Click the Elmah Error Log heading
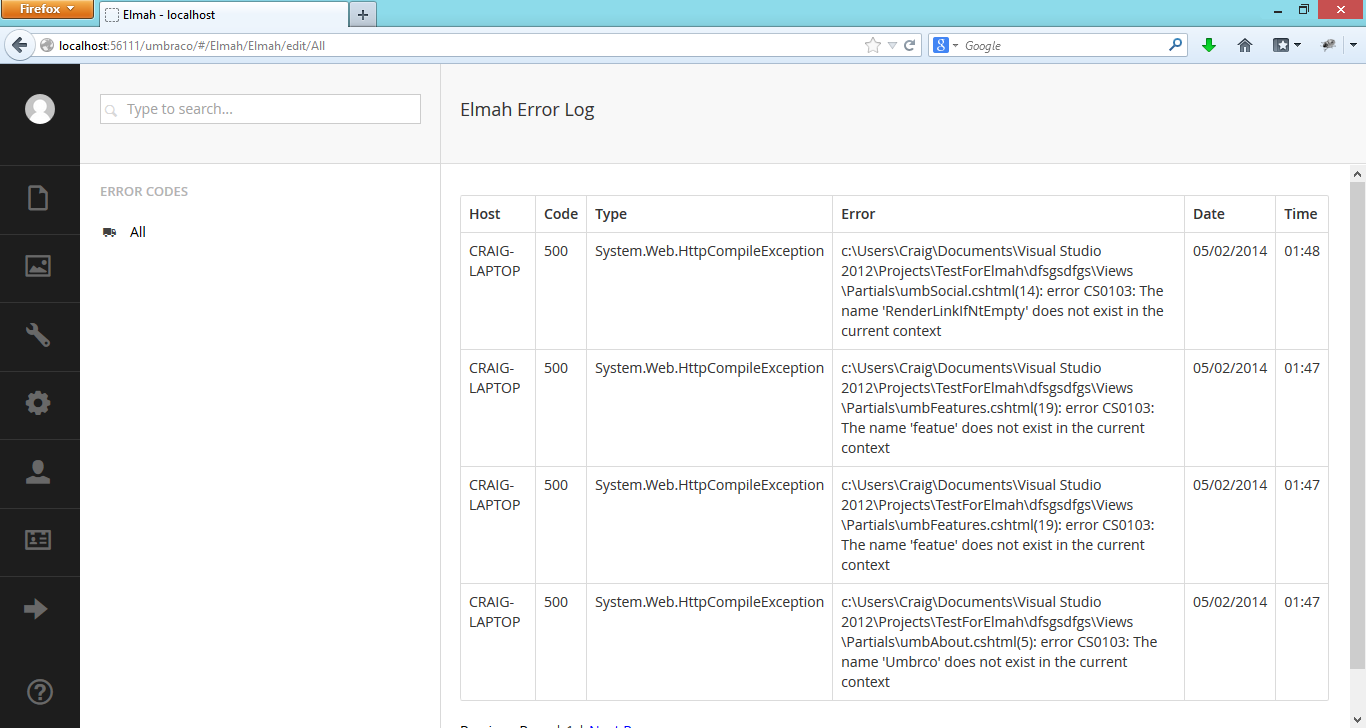The image size is (1366, 728). coord(527,110)
